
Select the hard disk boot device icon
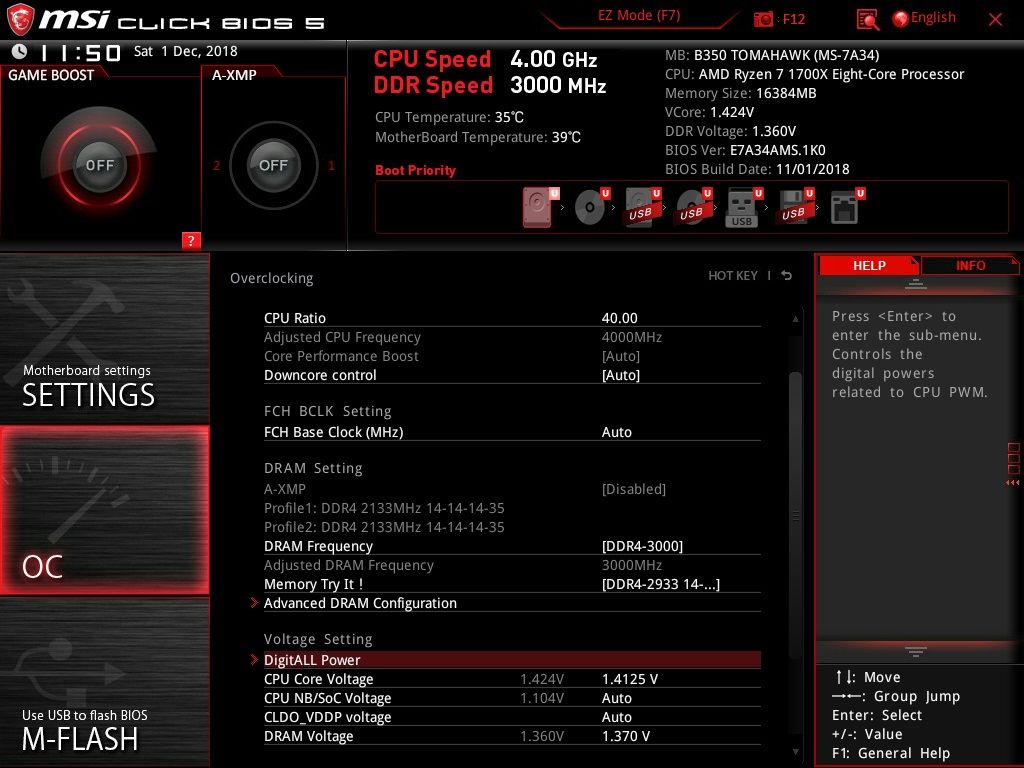(x=539, y=207)
